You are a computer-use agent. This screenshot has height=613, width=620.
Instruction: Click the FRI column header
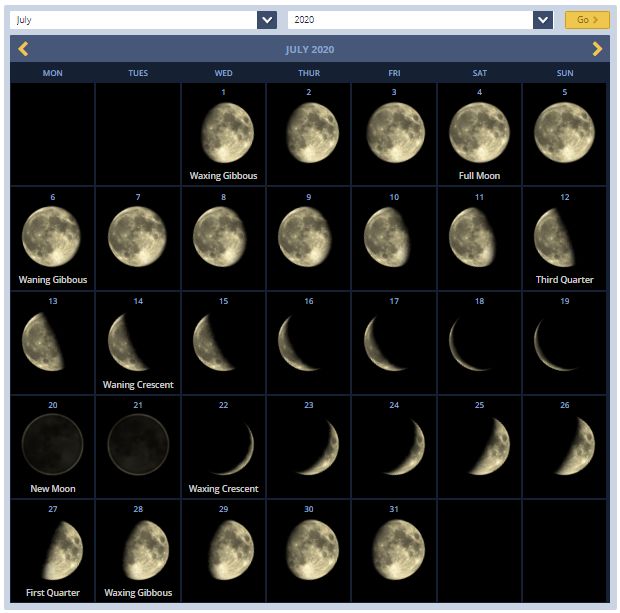394,73
